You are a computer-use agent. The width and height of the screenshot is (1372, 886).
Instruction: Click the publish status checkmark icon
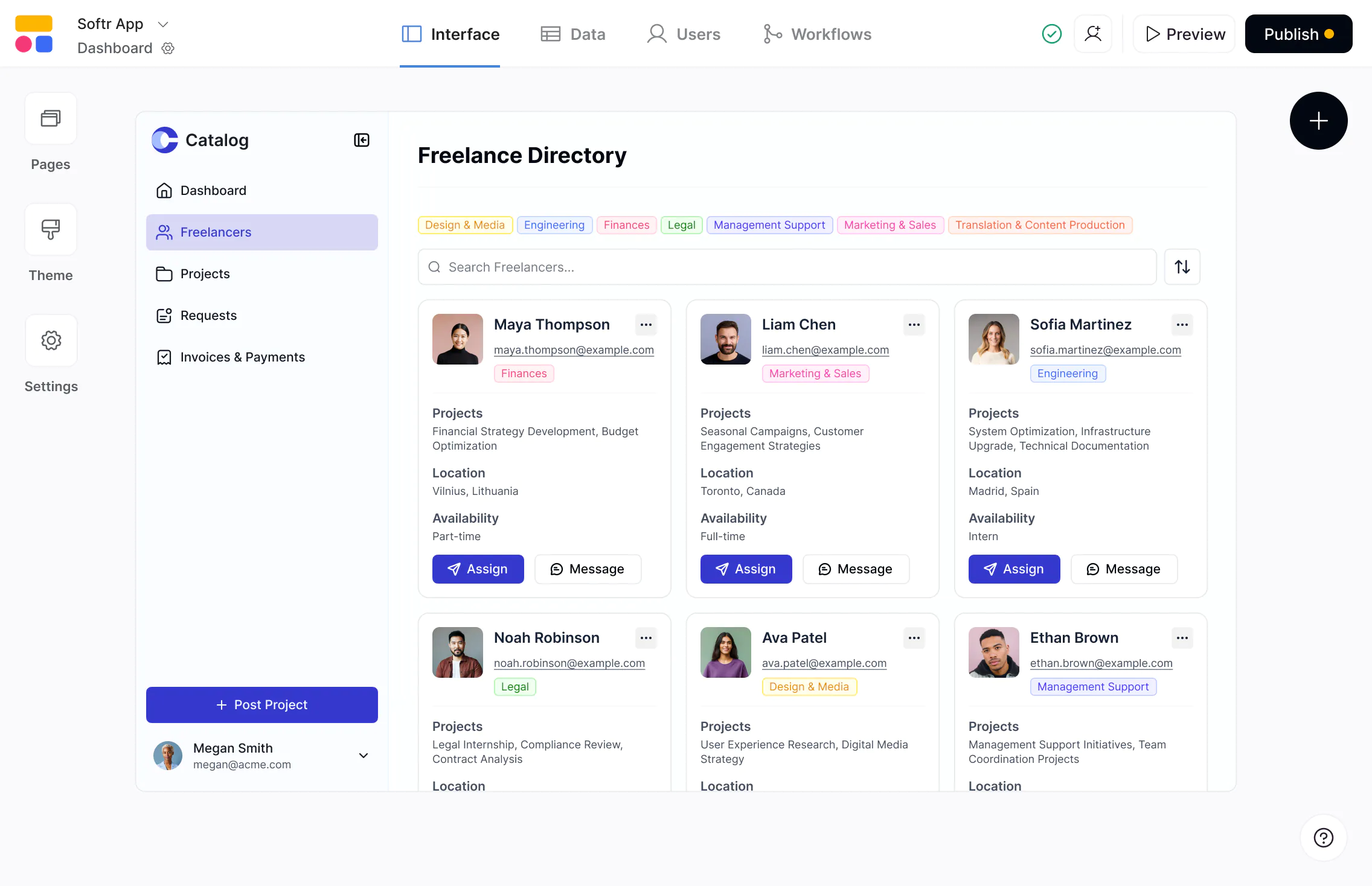tap(1051, 34)
